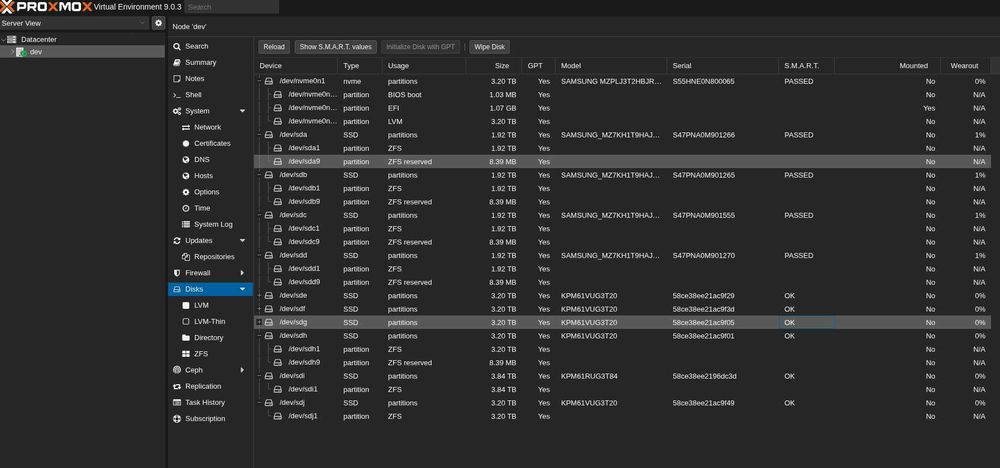Image resolution: width=1000 pixels, height=468 pixels.
Task: Select the /dev/sdh9 partition row
Action: tap(622, 363)
